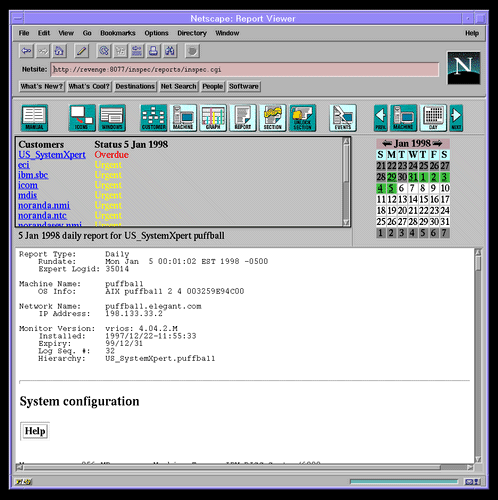Viewport: 498px width, 500px height.
Task: Open the Window menu
Action: 227,33
